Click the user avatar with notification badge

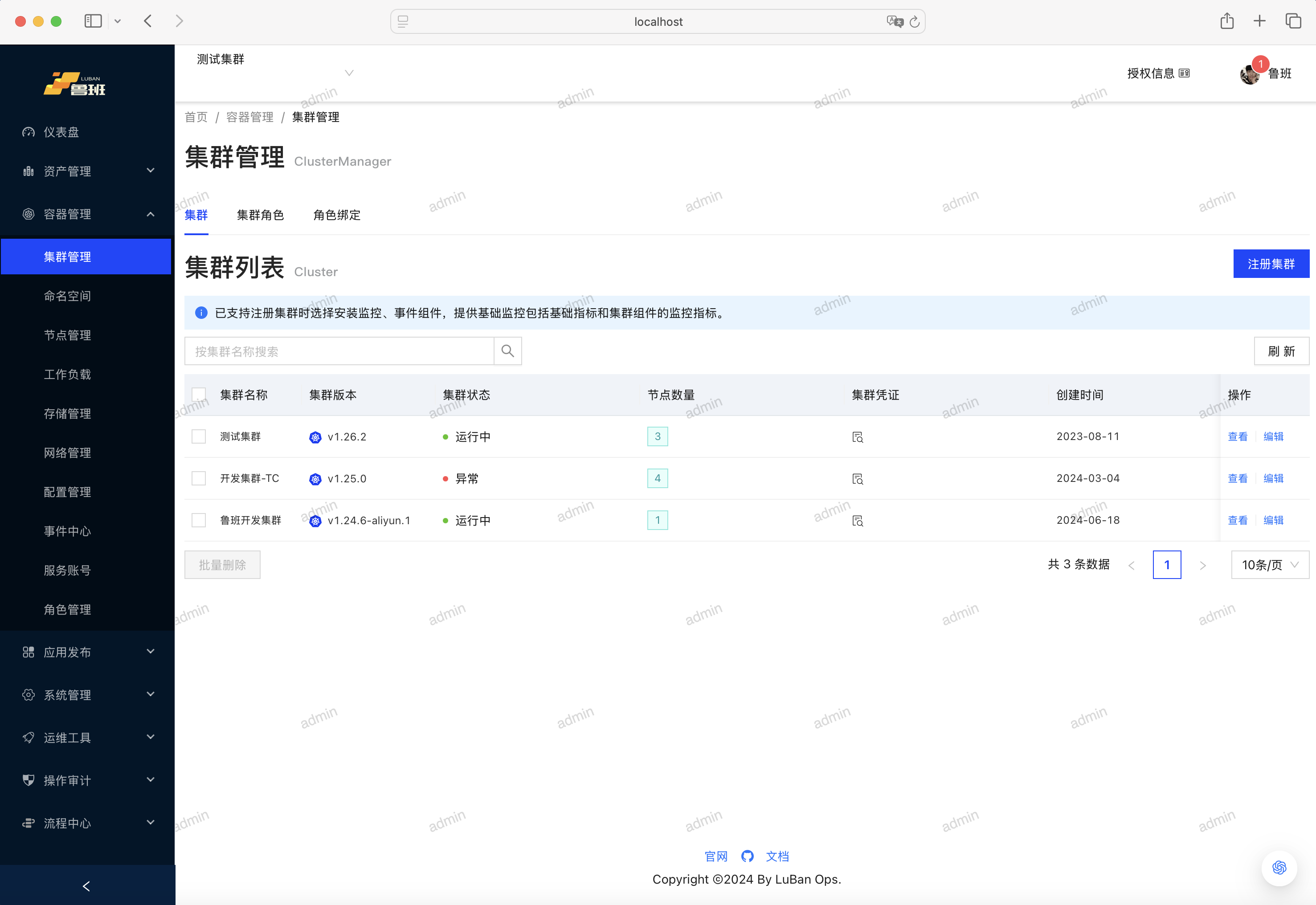1250,74
